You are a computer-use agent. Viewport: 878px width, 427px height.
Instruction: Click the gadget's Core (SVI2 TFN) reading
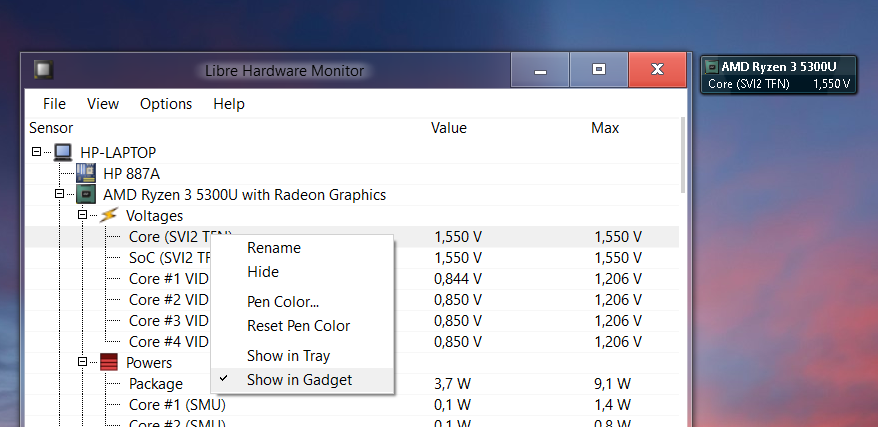[x=778, y=84]
